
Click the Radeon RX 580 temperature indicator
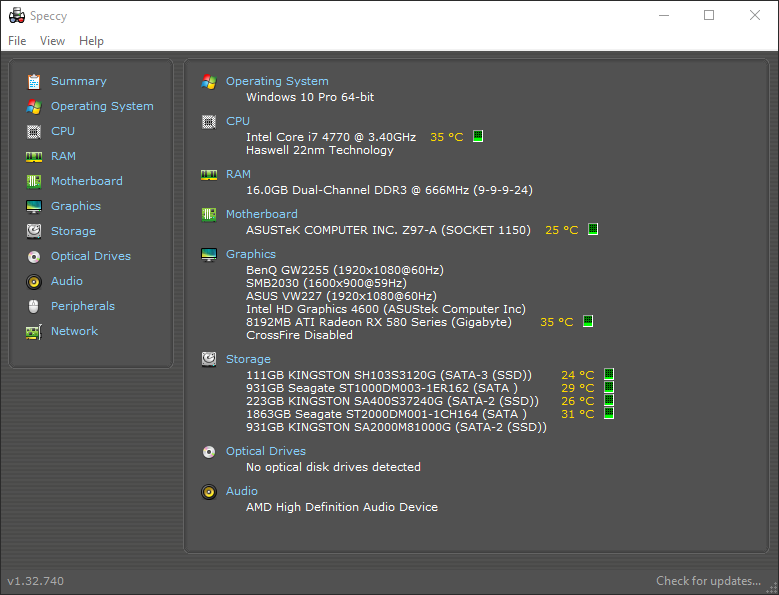pos(588,321)
